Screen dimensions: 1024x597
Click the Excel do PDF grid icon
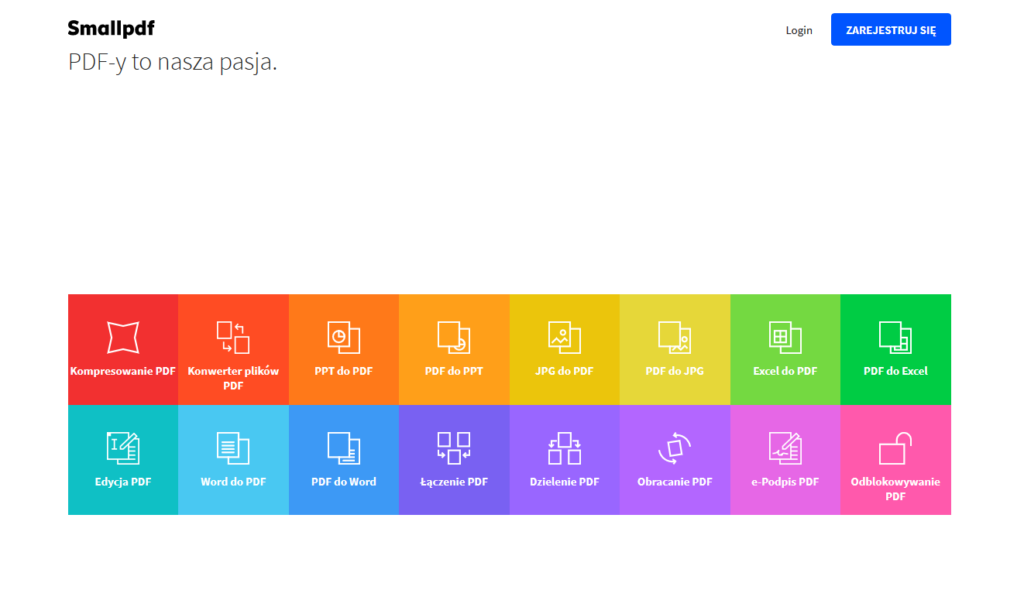pyautogui.click(x=784, y=337)
